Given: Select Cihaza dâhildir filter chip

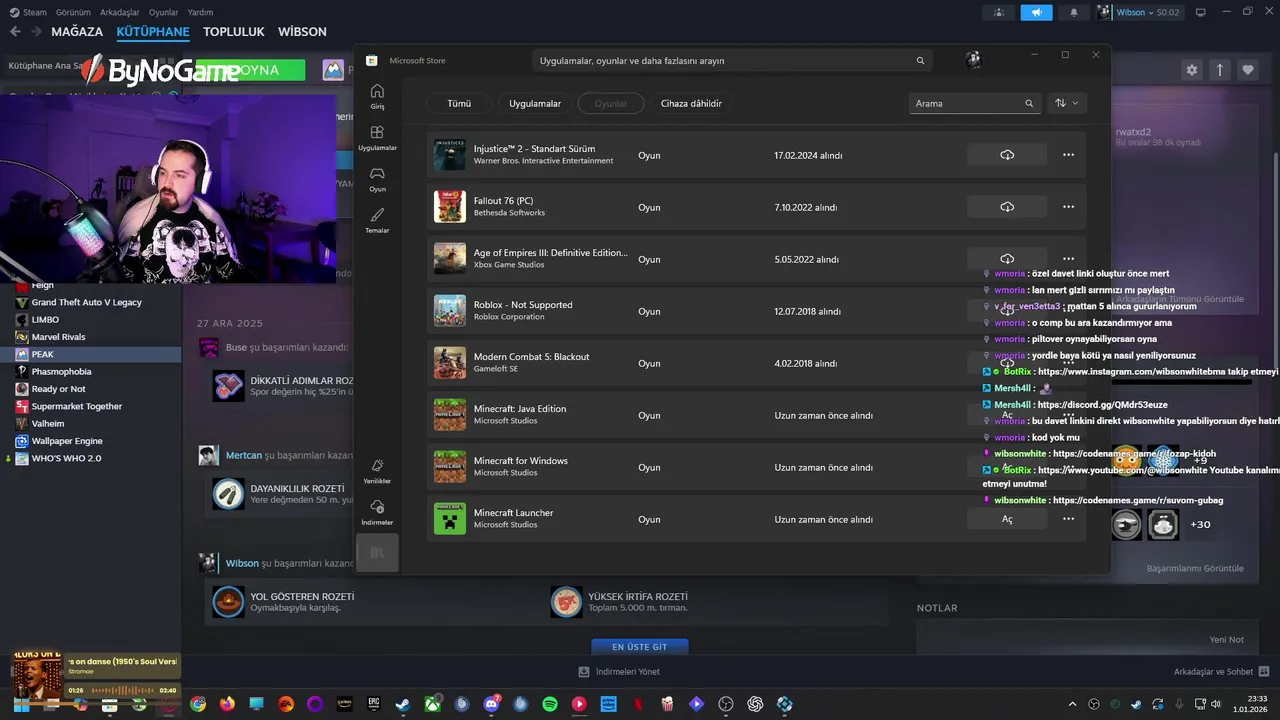Looking at the screenshot, I should [x=691, y=103].
